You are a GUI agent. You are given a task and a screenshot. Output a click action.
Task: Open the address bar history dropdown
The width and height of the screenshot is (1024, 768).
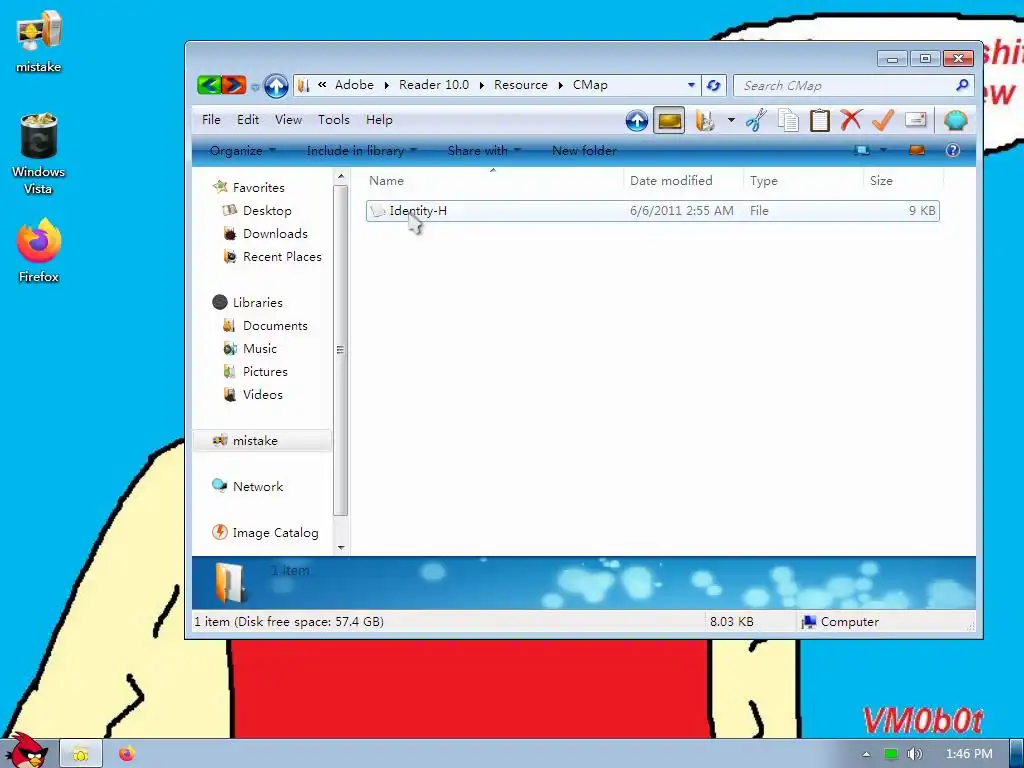click(691, 85)
